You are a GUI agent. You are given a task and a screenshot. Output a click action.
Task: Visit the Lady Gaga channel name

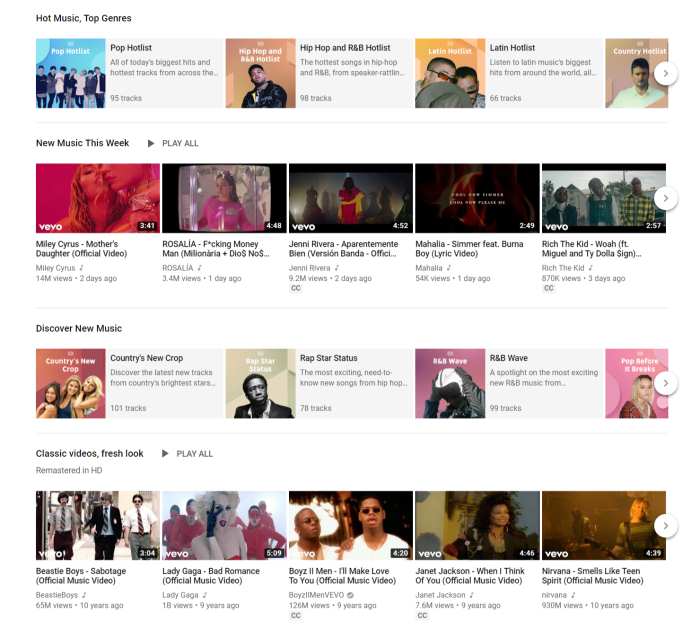180,595
